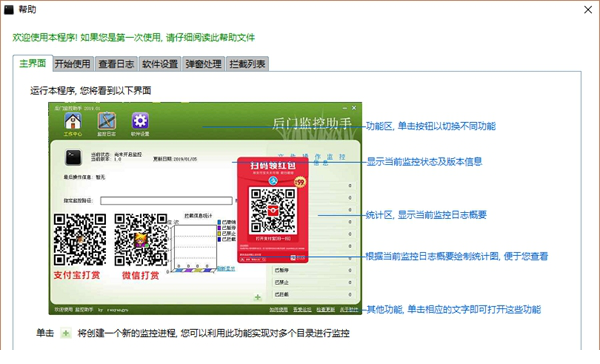
Task: Click the 后门监控助手 banner title
Action: (x=311, y=123)
